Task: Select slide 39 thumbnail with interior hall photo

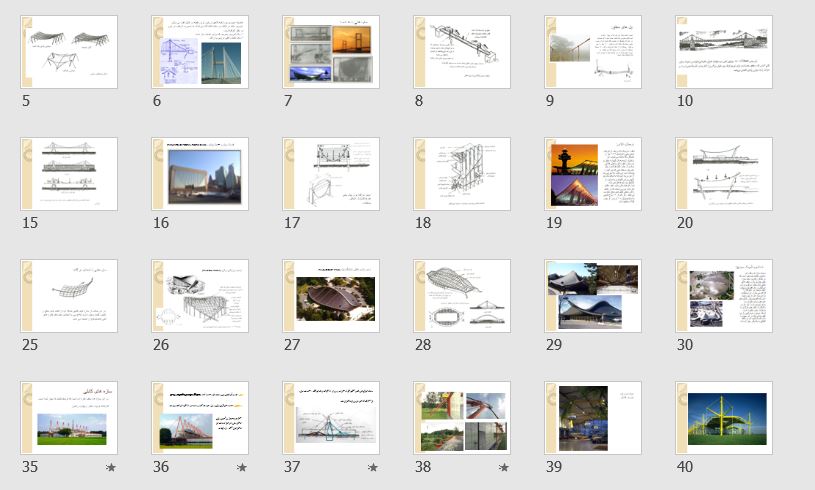Action: coord(593,418)
